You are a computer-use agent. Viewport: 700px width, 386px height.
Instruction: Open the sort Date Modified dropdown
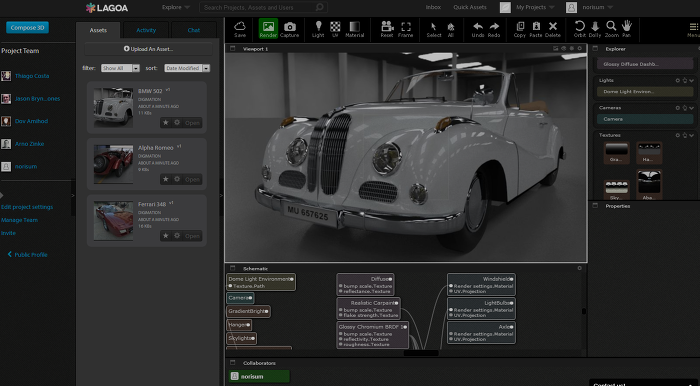187,68
